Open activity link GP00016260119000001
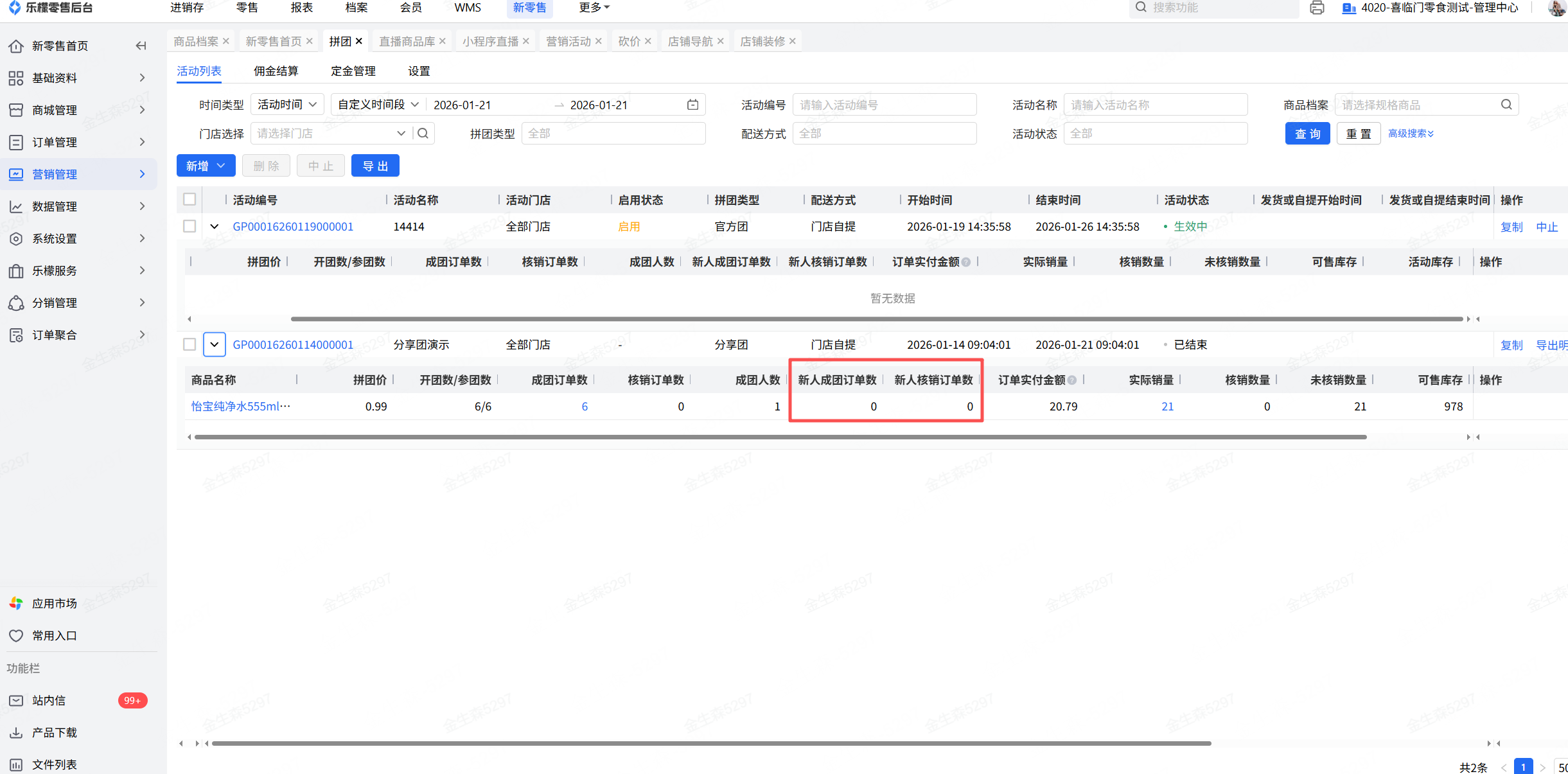The image size is (1568, 774). pyautogui.click(x=293, y=227)
